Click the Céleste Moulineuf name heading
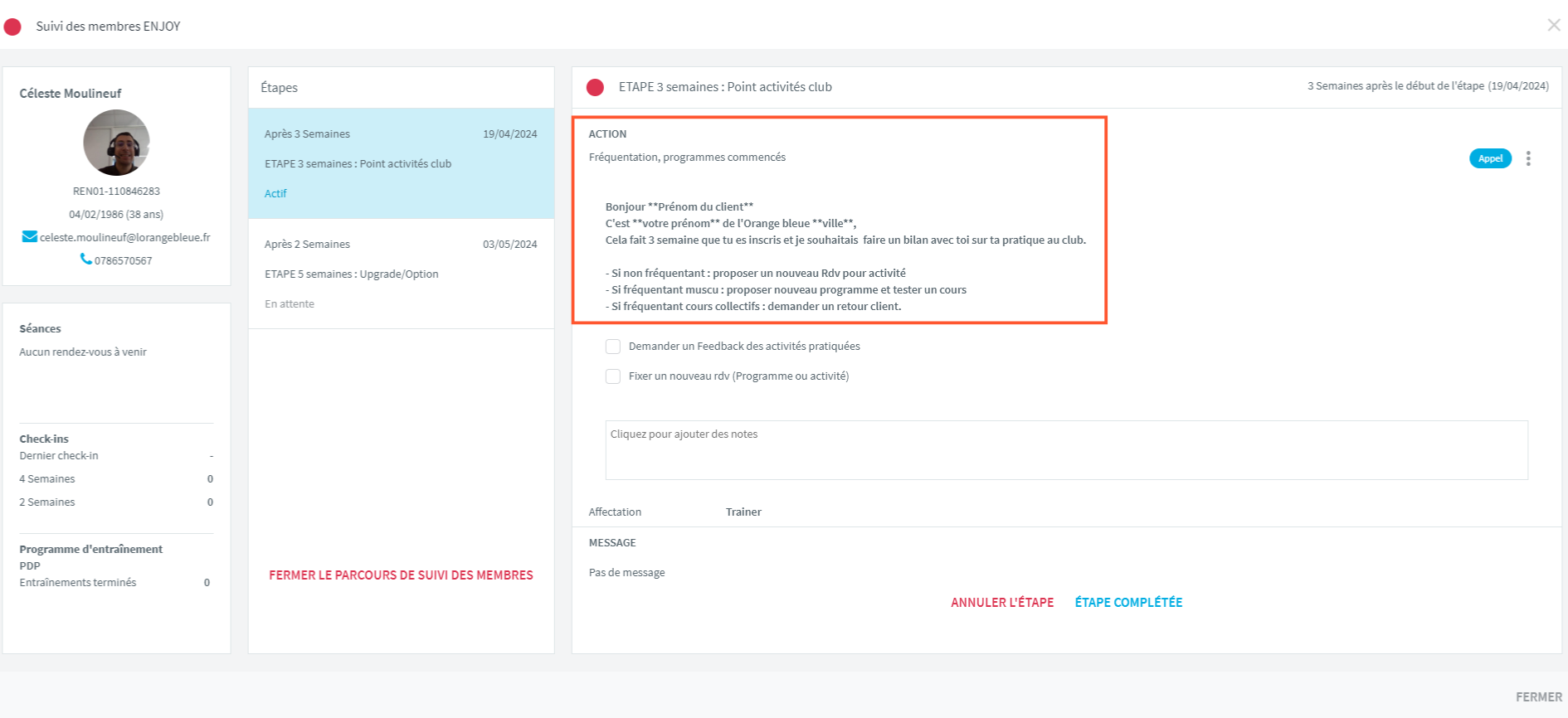The image size is (1568, 718). pyautogui.click(x=71, y=94)
